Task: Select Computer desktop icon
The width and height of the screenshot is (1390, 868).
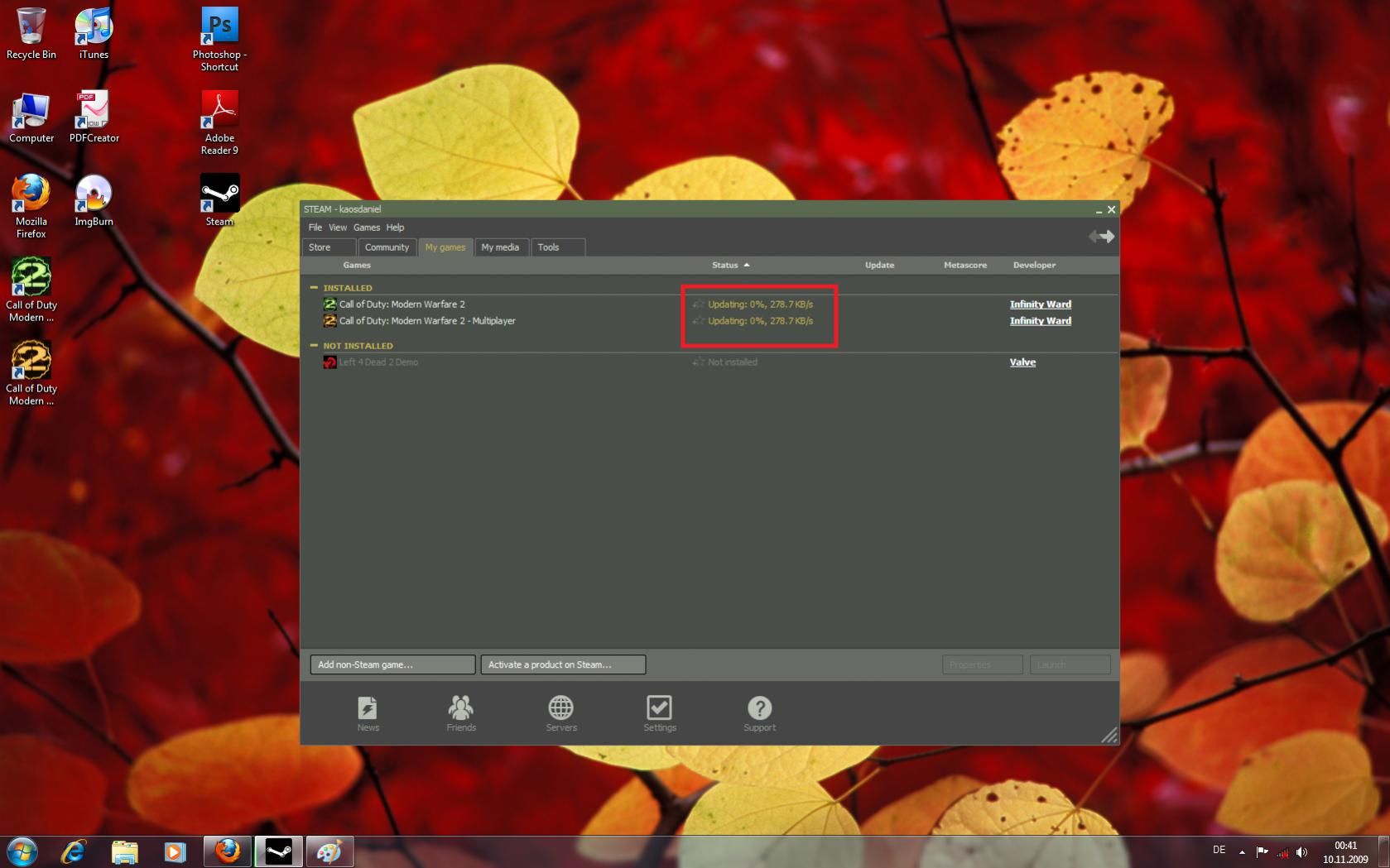Action: pos(31,117)
